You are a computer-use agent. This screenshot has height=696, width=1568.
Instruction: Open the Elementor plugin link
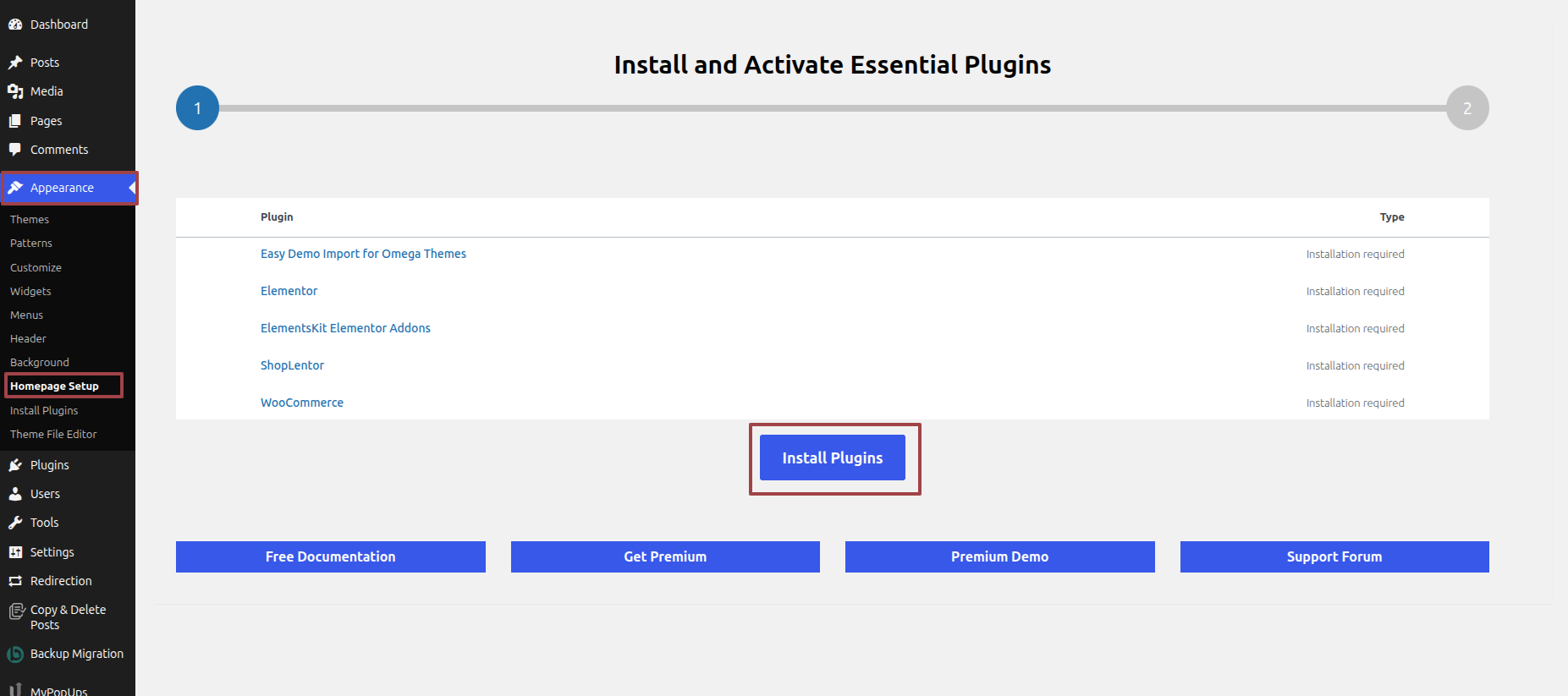289,291
